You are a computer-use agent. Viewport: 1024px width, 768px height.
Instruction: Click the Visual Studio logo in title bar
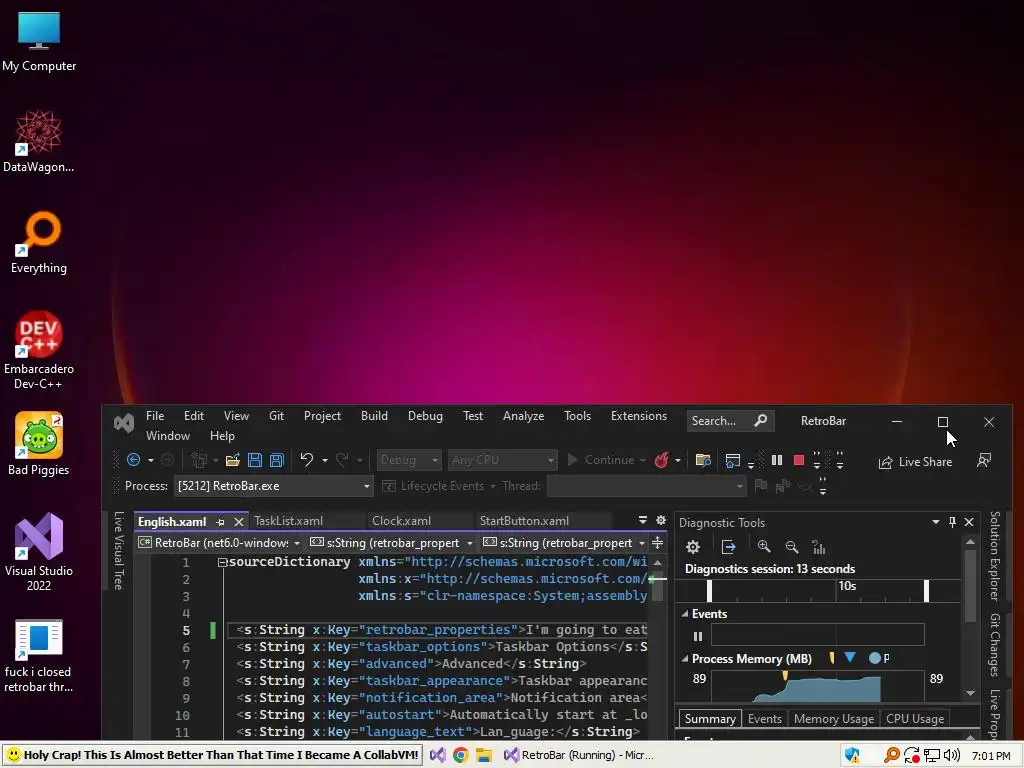(x=123, y=423)
